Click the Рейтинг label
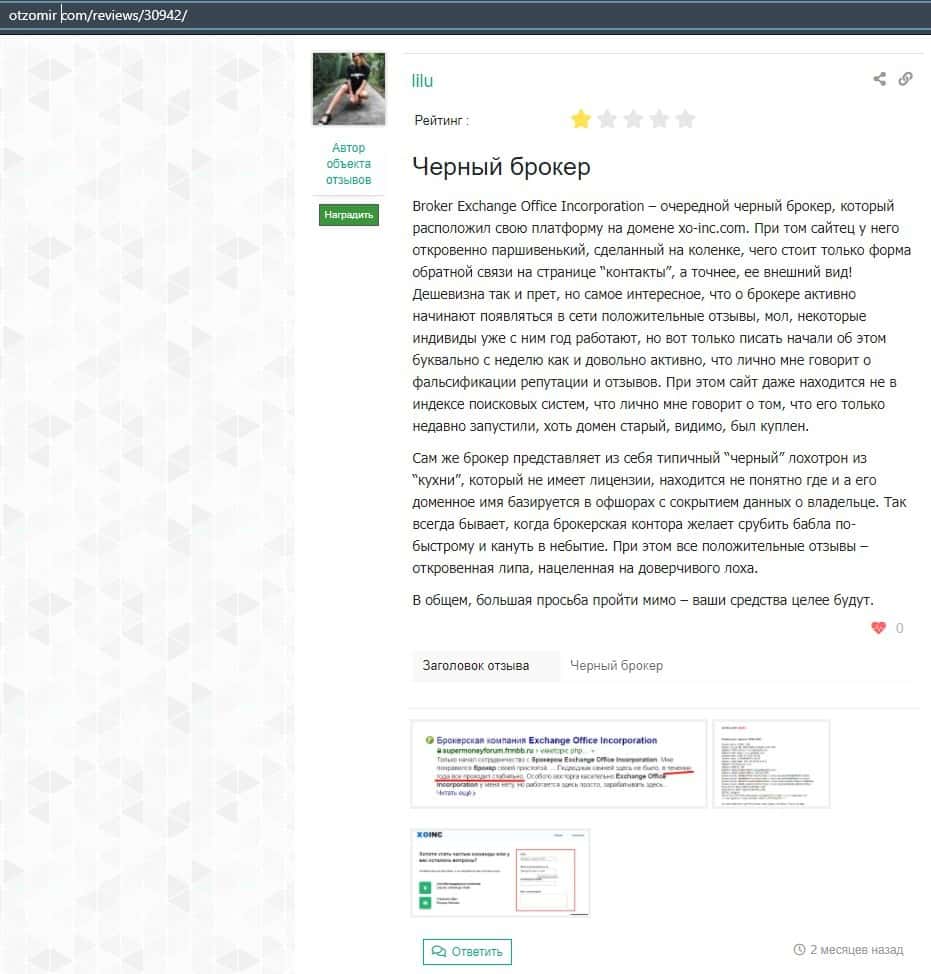 click(x=442, y=121)
